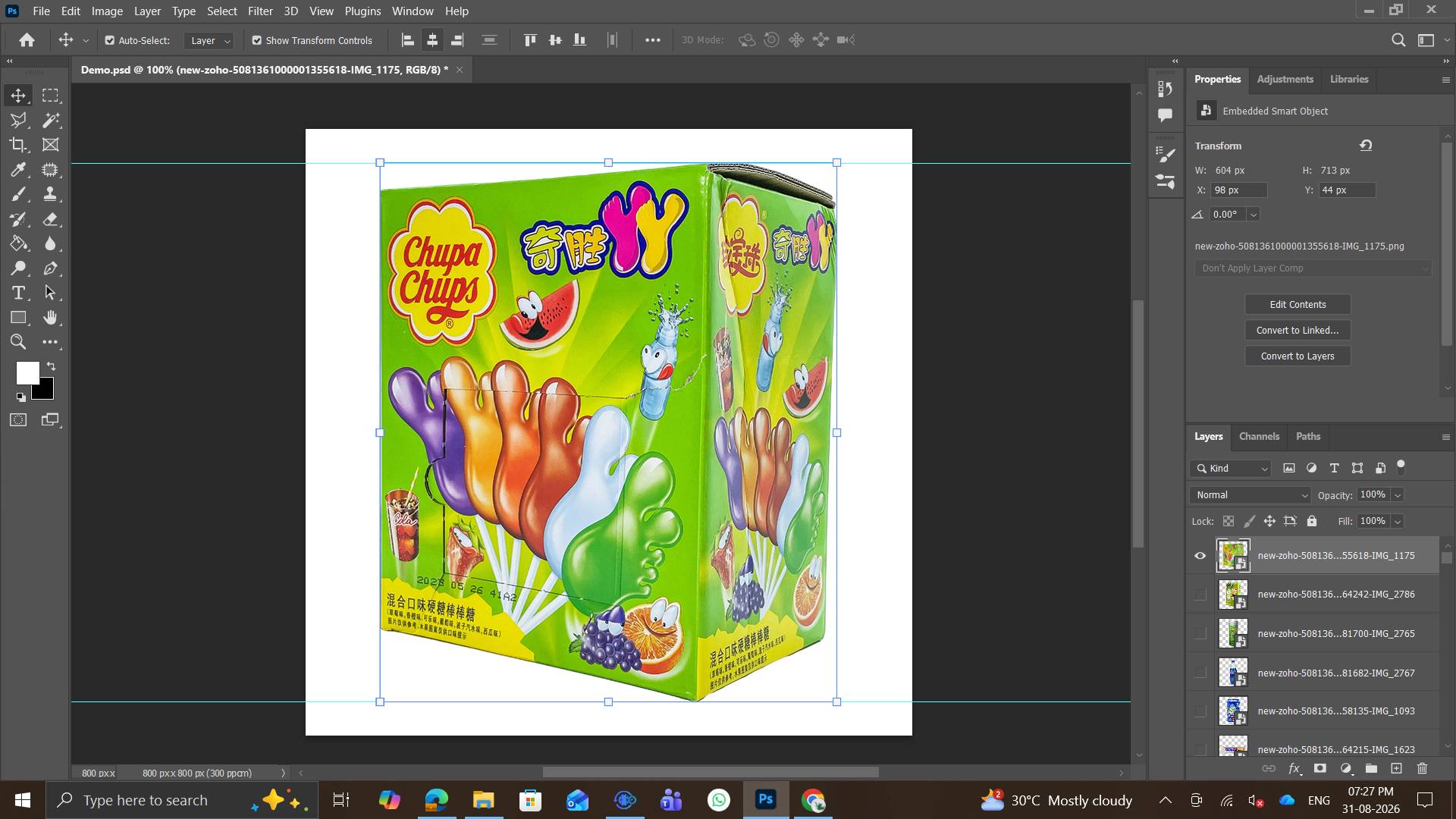
Task: Select the Horizontal Type tool
Action: click(18, 293)
